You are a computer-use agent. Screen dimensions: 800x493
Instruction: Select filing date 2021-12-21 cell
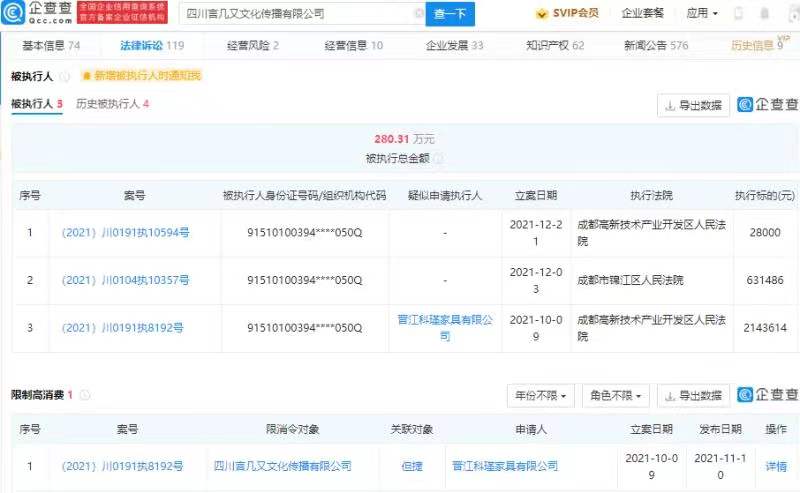click(536, 233)
